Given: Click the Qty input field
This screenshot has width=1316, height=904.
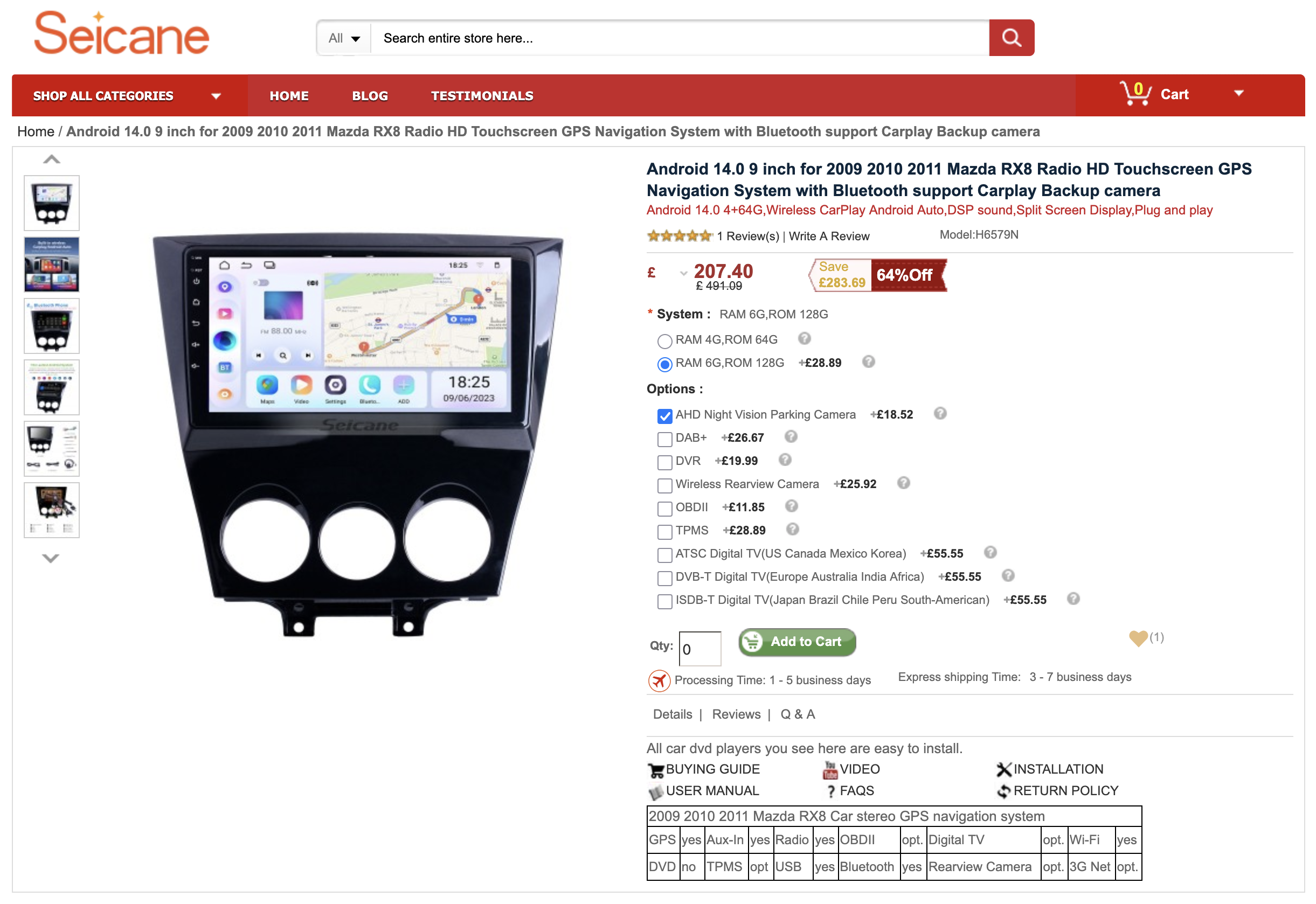Looking at the screenshot, I should (699, 649).
